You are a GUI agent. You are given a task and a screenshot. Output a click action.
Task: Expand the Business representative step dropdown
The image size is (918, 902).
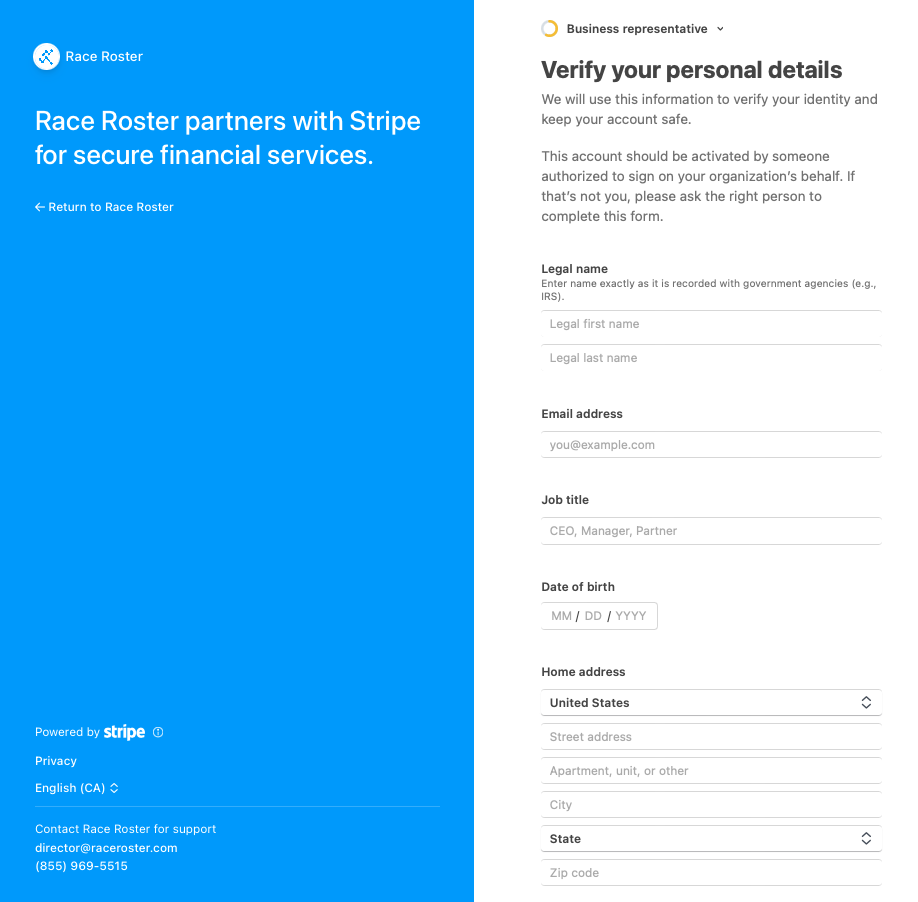click(x=720, y=29)
